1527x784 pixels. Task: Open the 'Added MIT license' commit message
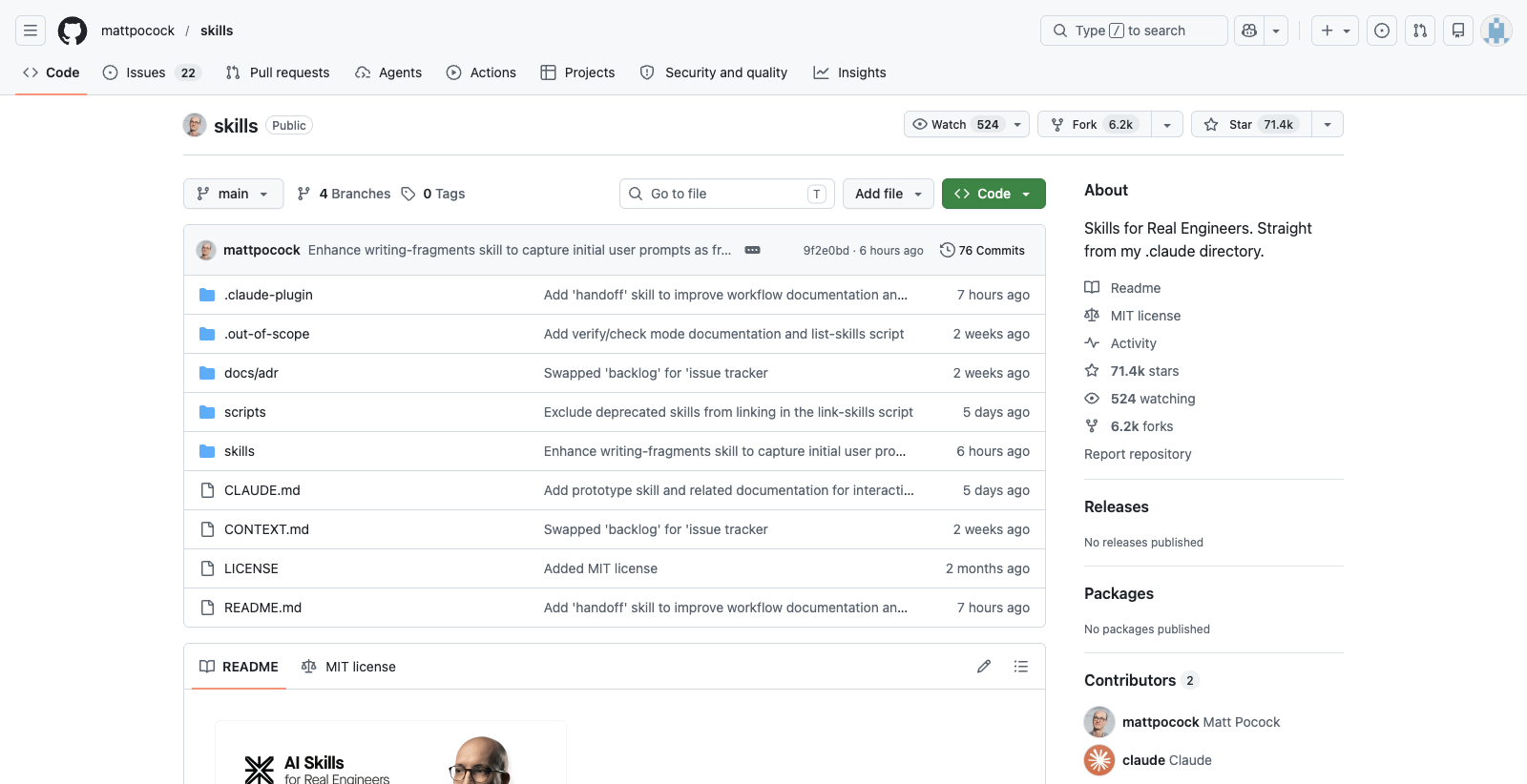click(600, 568)
